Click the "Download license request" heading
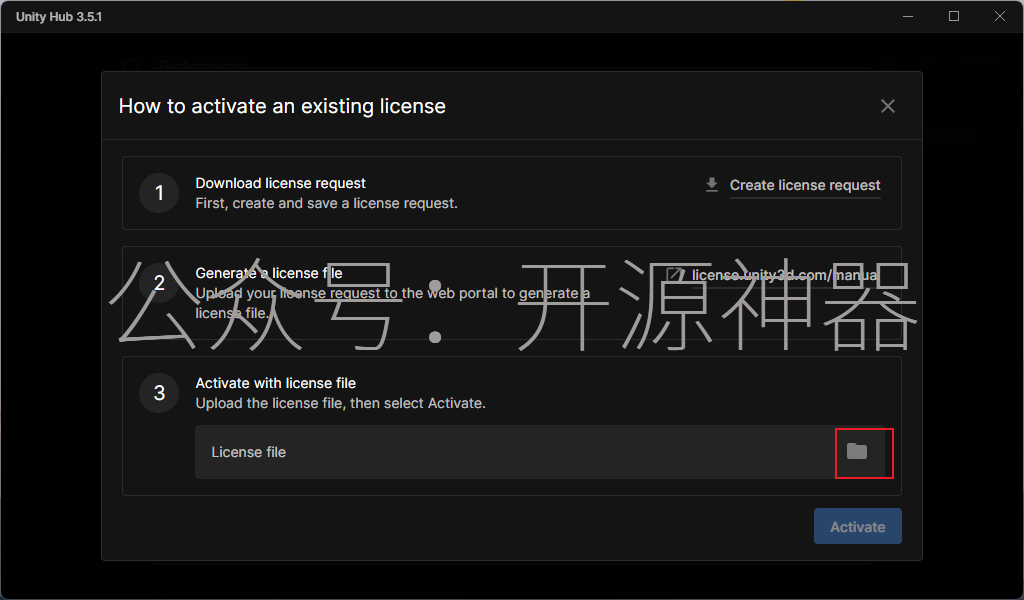1024x600 pixels. tap(280, 183)
